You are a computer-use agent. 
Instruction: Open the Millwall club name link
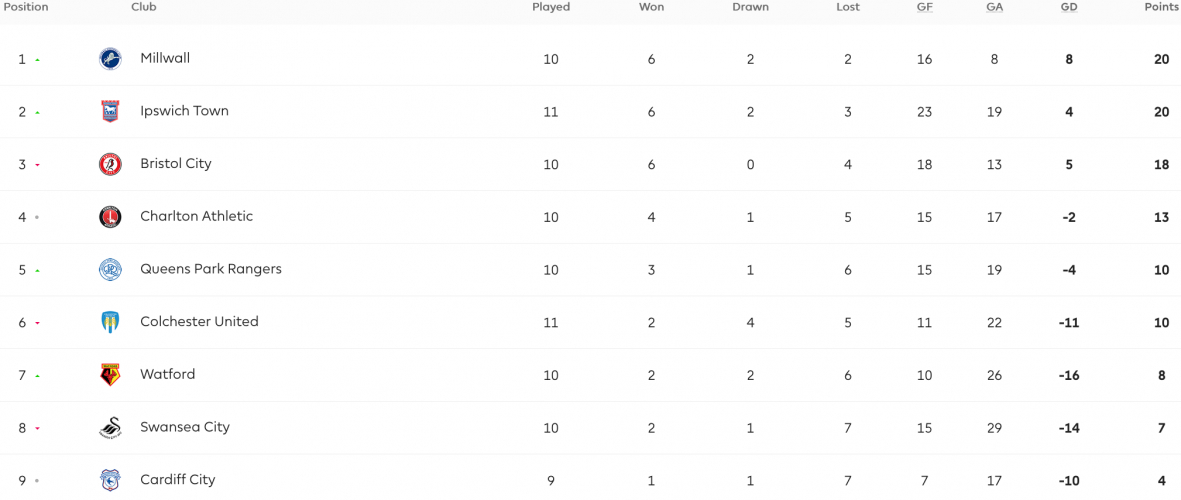click(x=165, y=58)
